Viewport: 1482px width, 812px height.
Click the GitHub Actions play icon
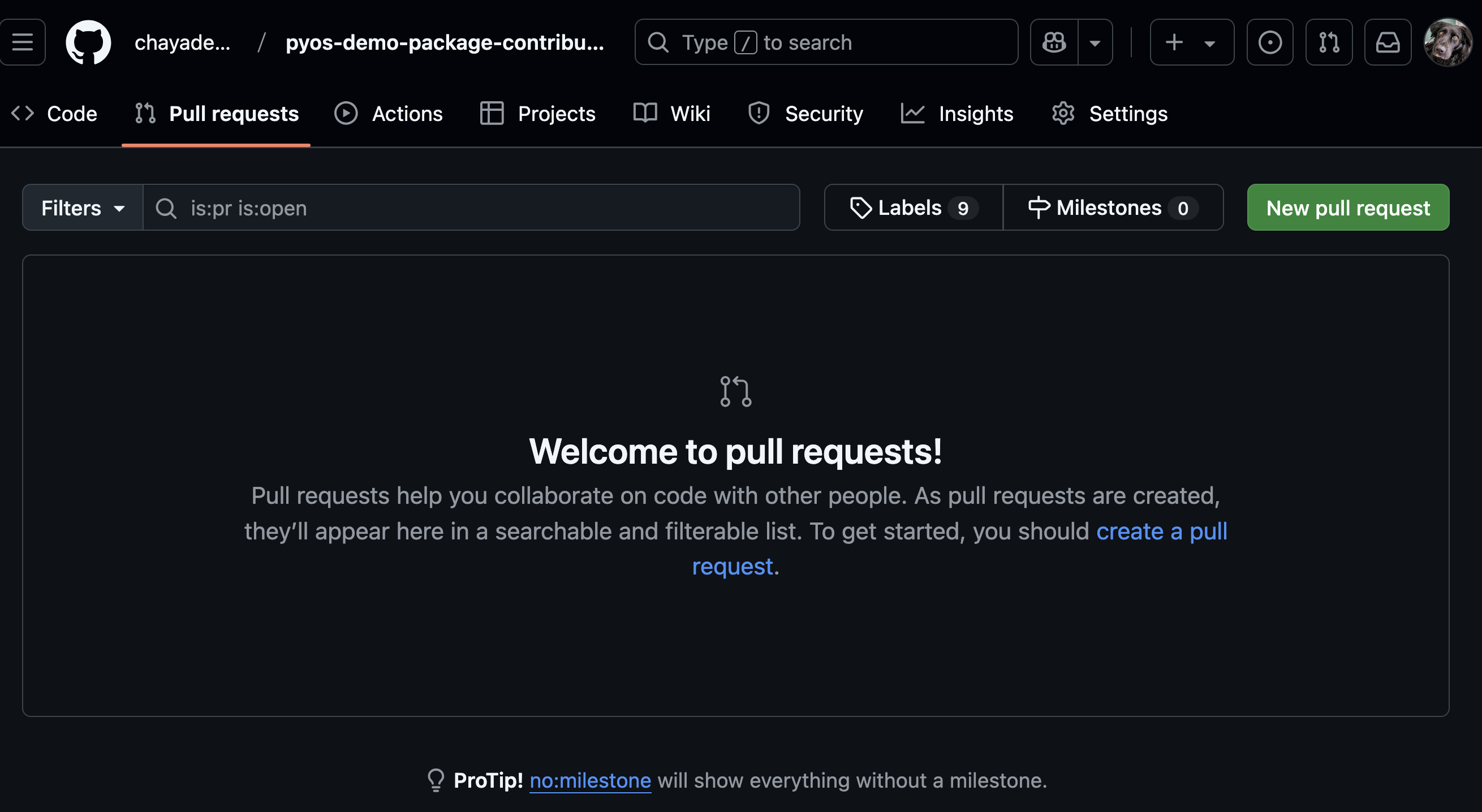click(x=345, y=113)
